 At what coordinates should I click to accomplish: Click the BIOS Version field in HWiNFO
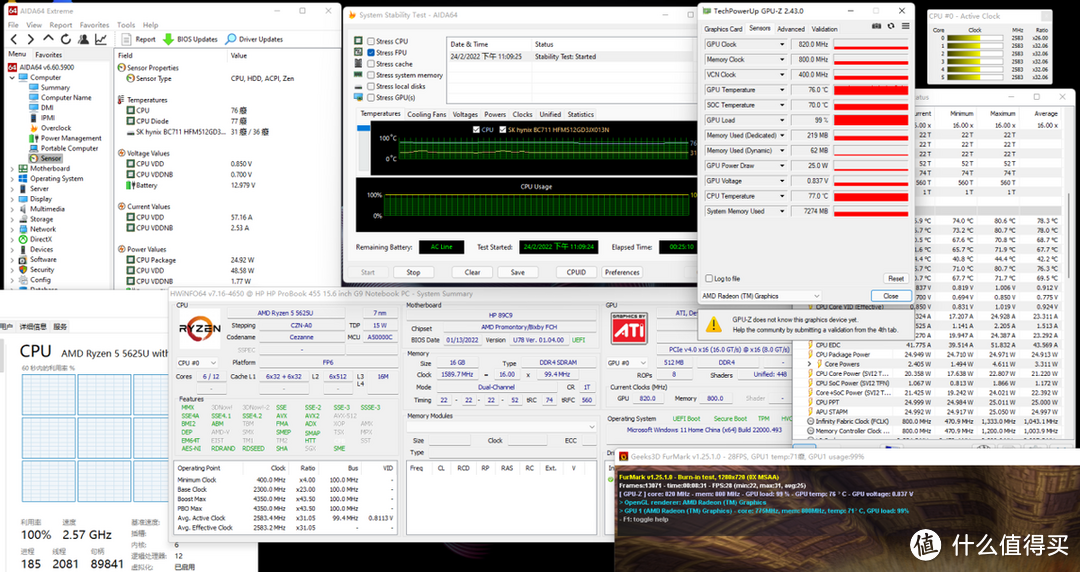[538, 340]
